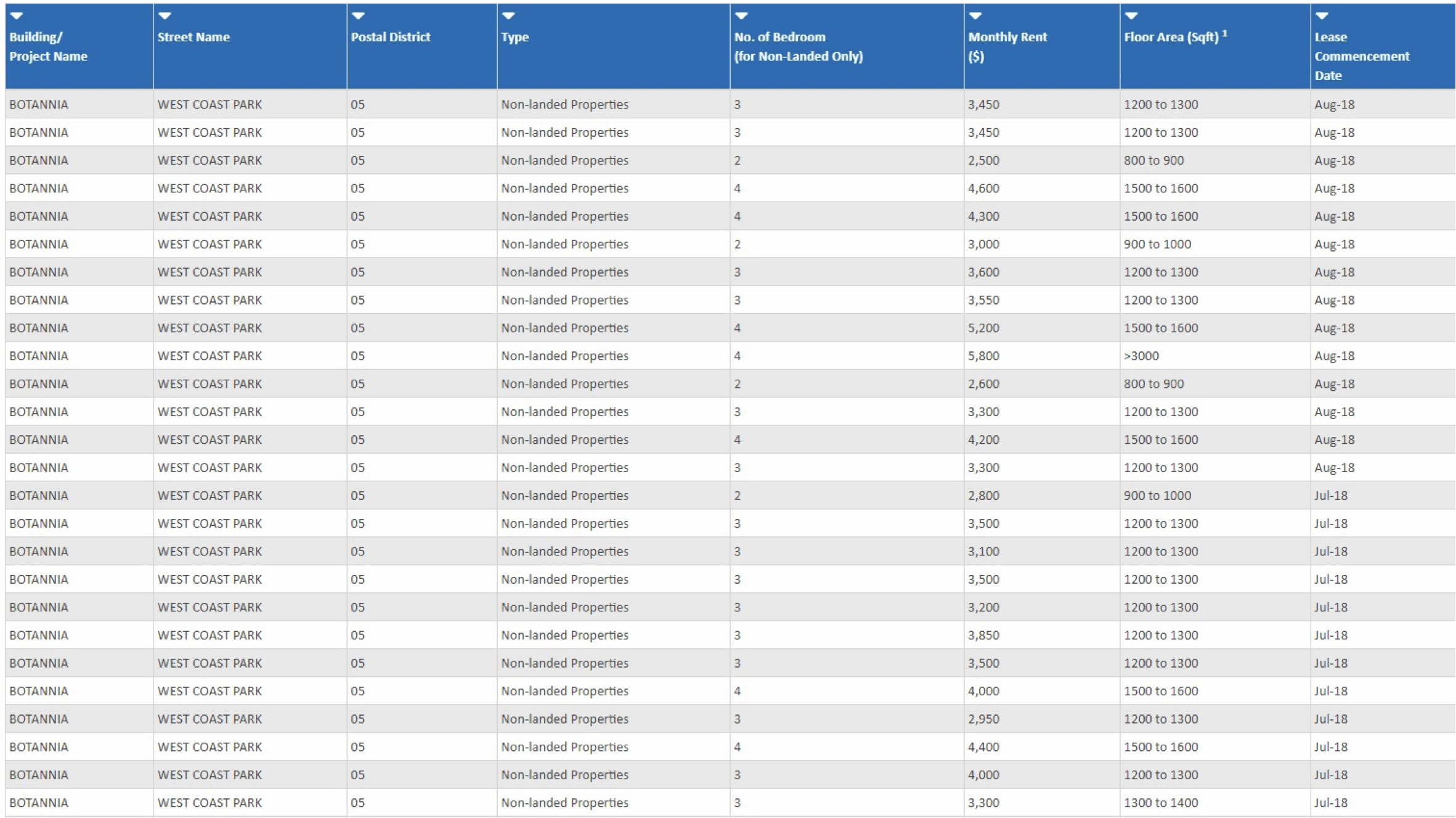
Task: Open the Type column dropdown arrow
Action: 508,16
